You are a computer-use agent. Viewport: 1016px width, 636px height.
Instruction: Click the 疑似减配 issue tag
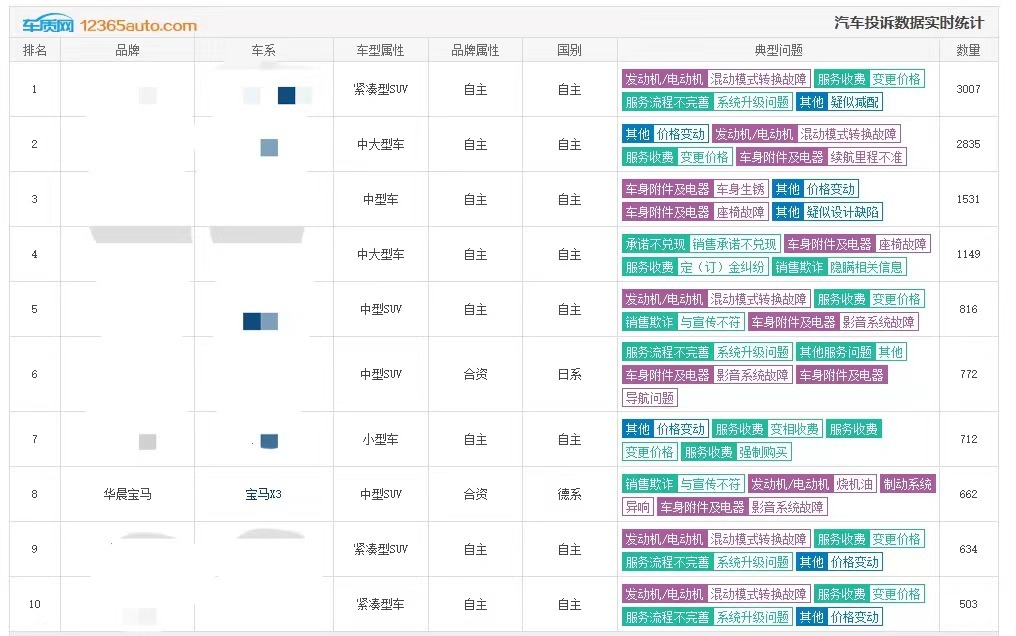pyautogui.click(x=855, y=102)
